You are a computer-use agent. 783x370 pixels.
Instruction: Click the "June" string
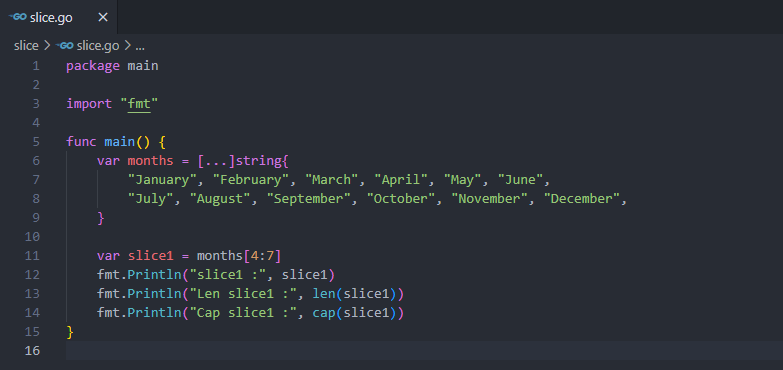click(x=520, y=180)
